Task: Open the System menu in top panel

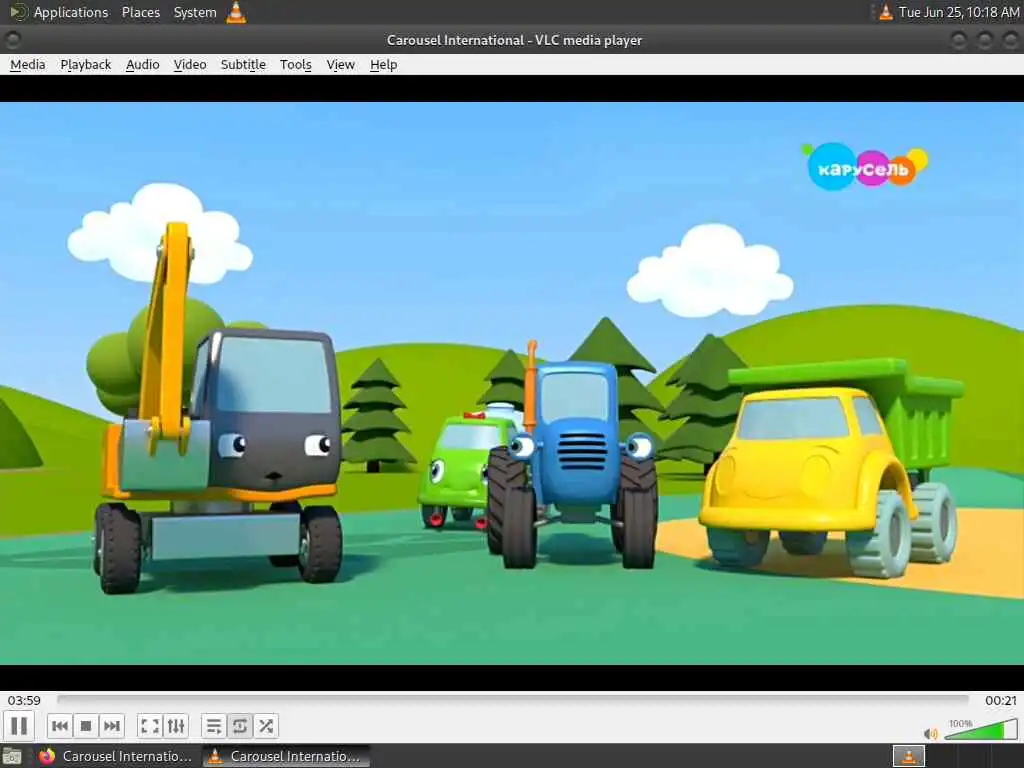Action: (x=195, y=12)
